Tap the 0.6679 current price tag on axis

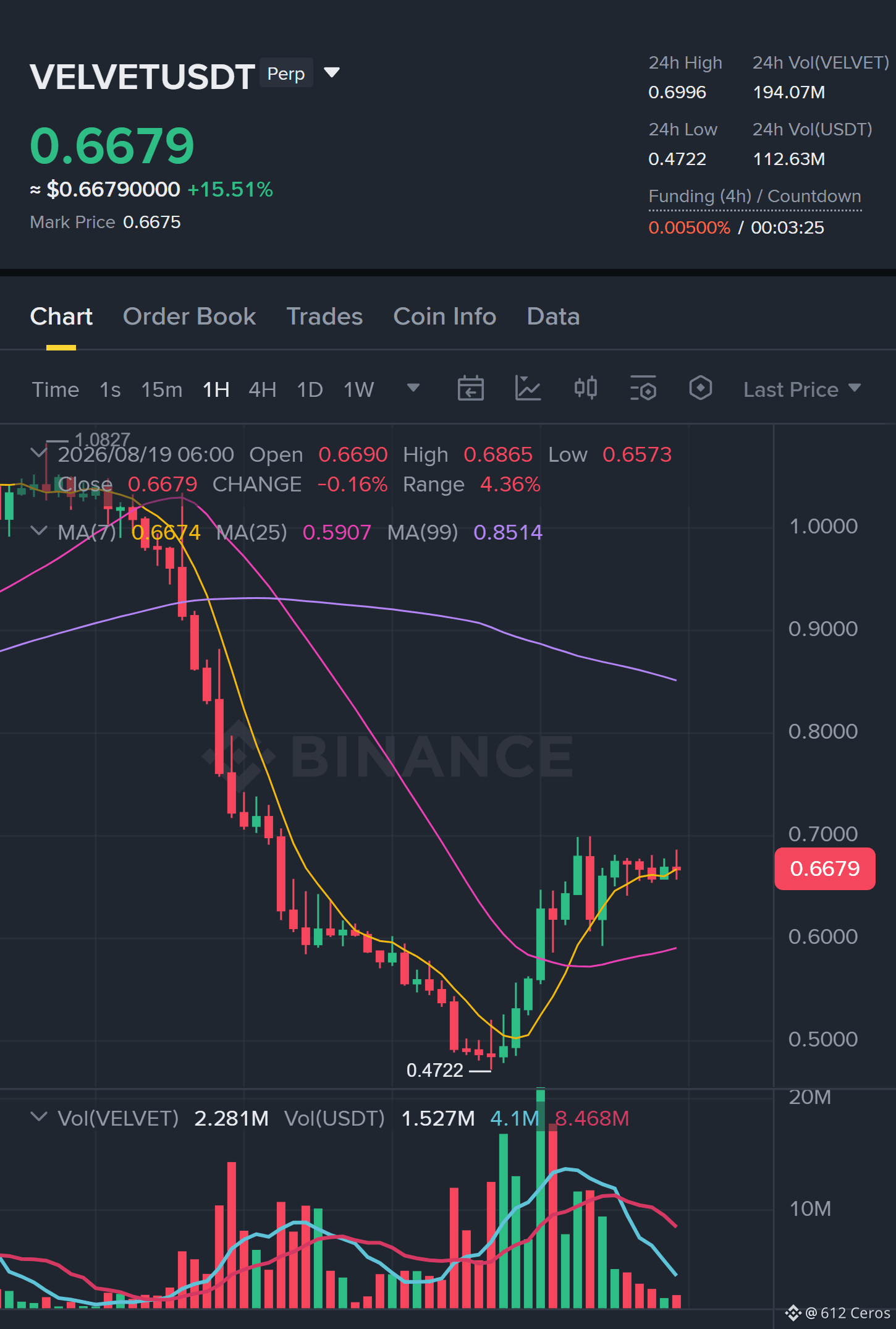(x=825, y=868)
